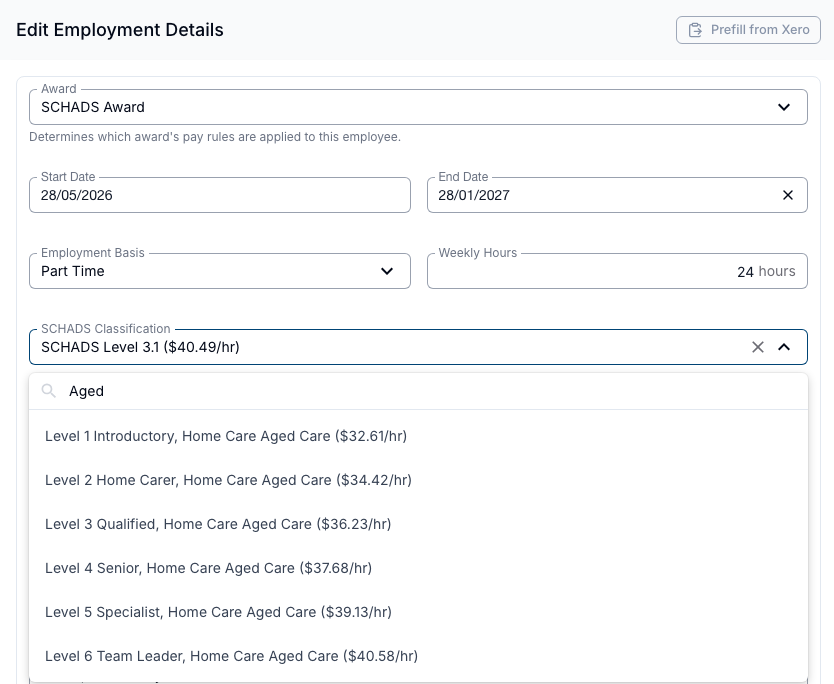
Task: Select Level 3 Qualified option
Action: pos(418,524)
